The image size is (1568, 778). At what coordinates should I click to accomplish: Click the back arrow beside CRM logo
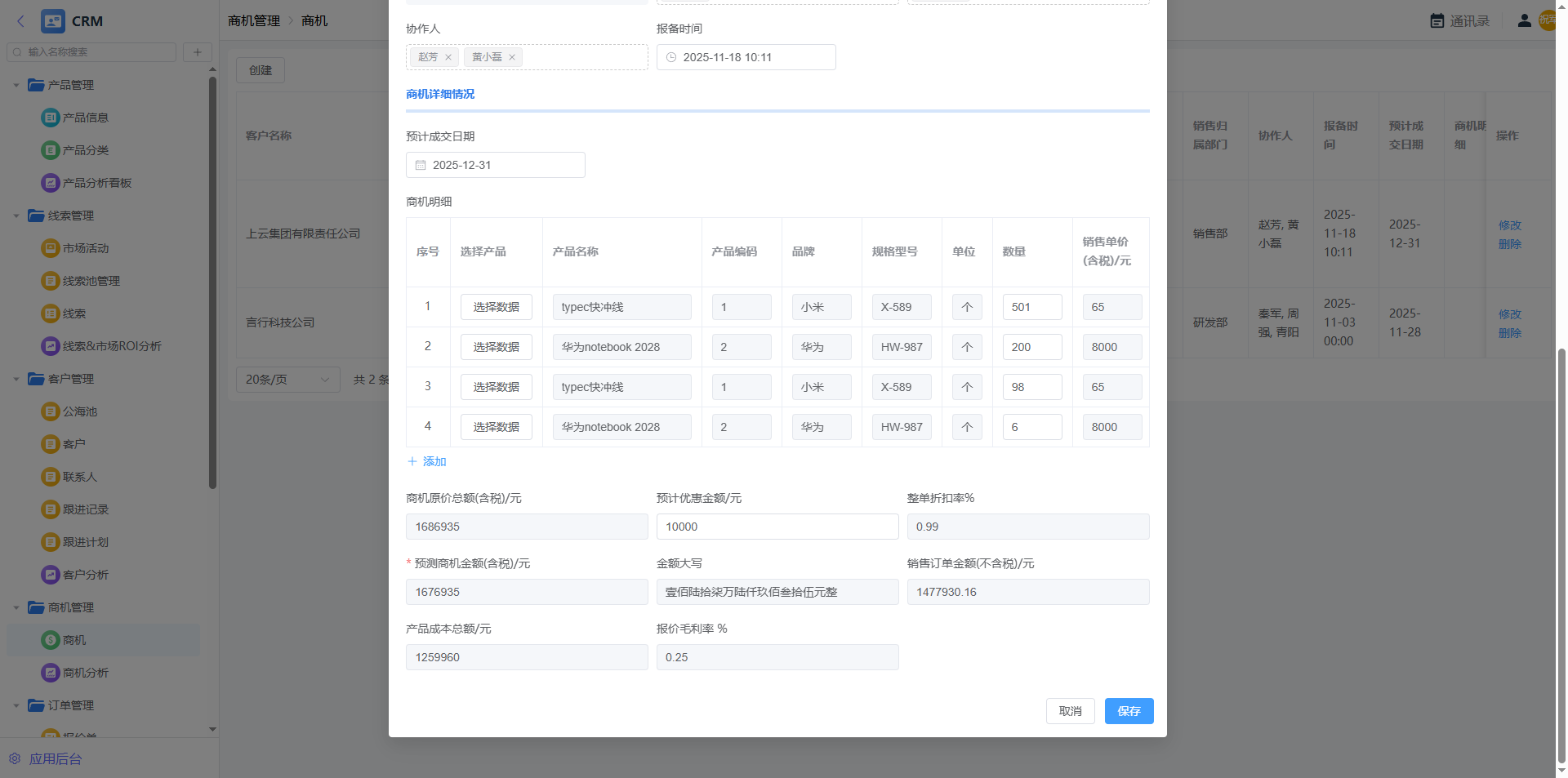click(x=21, y=21)
